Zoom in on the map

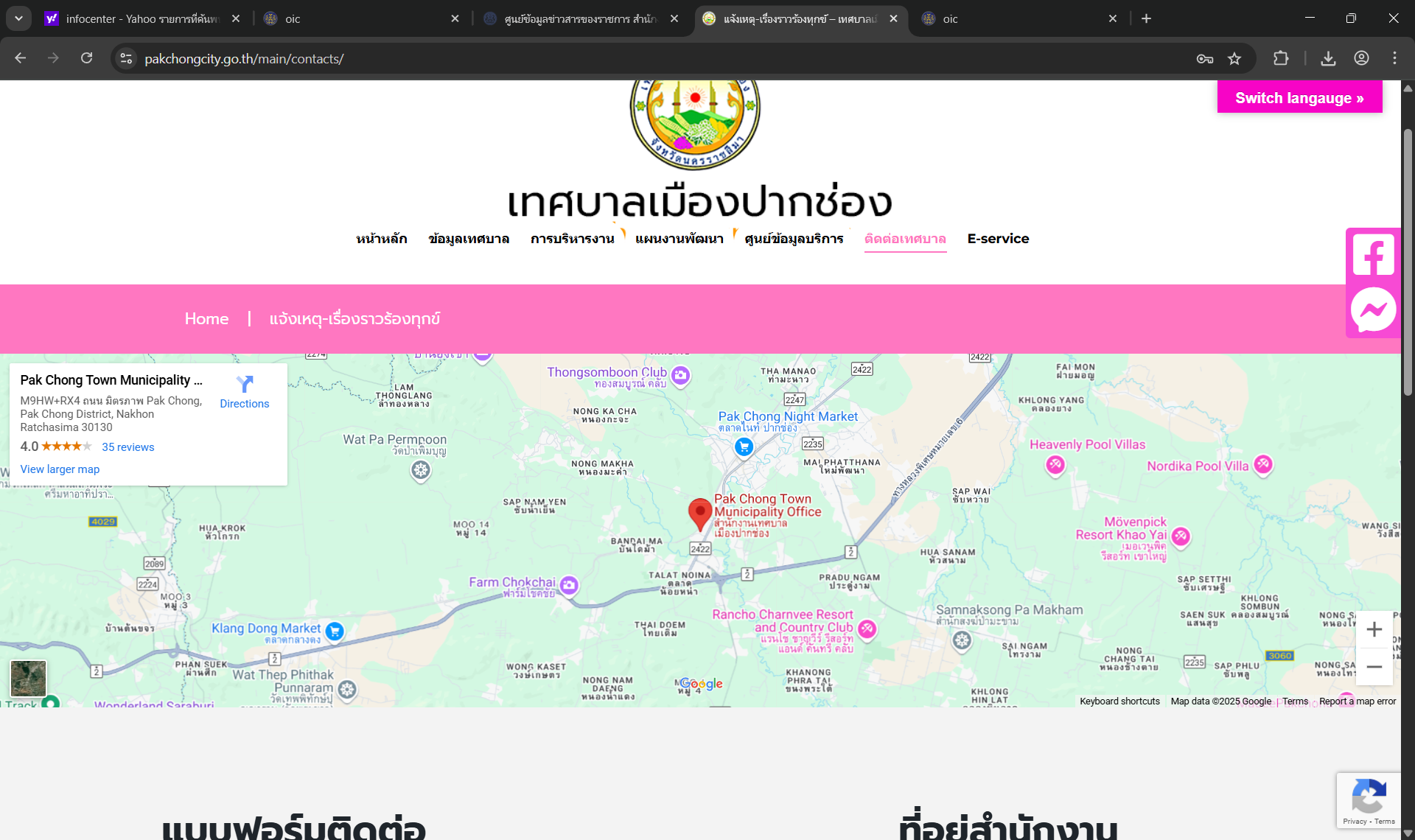[x=1374, y=629]
